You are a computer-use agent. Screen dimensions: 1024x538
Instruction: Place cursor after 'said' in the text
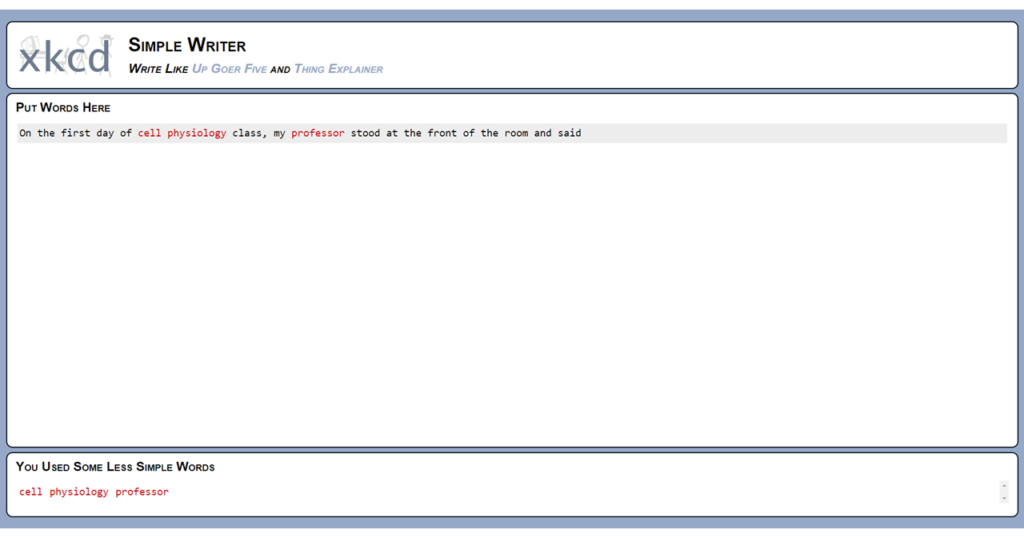click(x=582, y=133)
